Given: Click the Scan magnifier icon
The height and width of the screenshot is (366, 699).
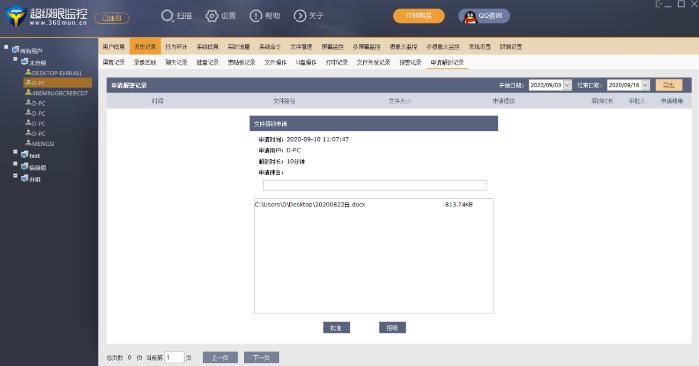Looking at the screenshot, I should coord(167,16).
